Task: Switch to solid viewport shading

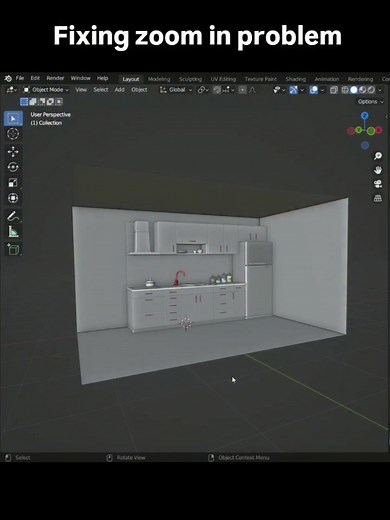Action: coord(354,90)
